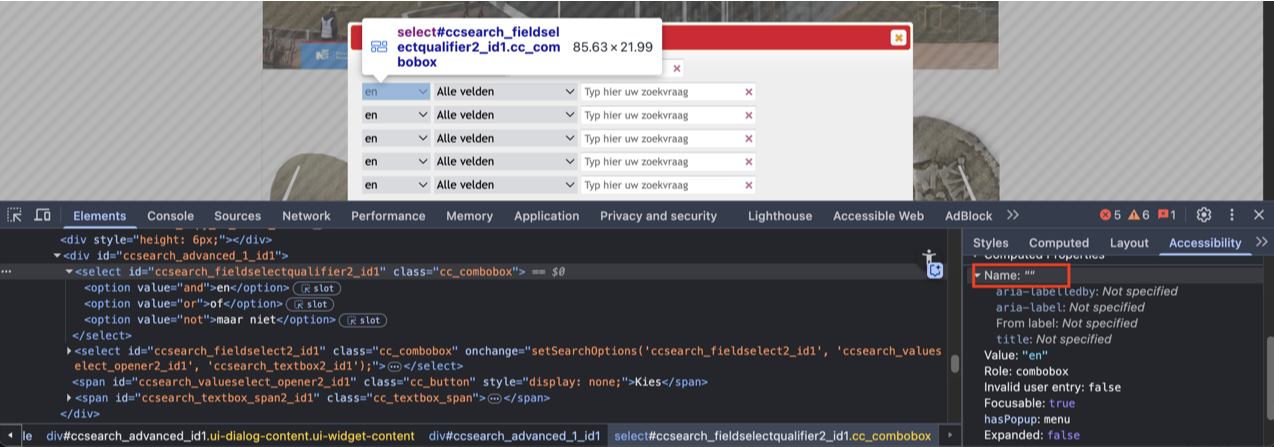This screenshot has width=1274, height=447.
Task: Clear the first highlighted row's search textbox
Action: coord(748,92)
